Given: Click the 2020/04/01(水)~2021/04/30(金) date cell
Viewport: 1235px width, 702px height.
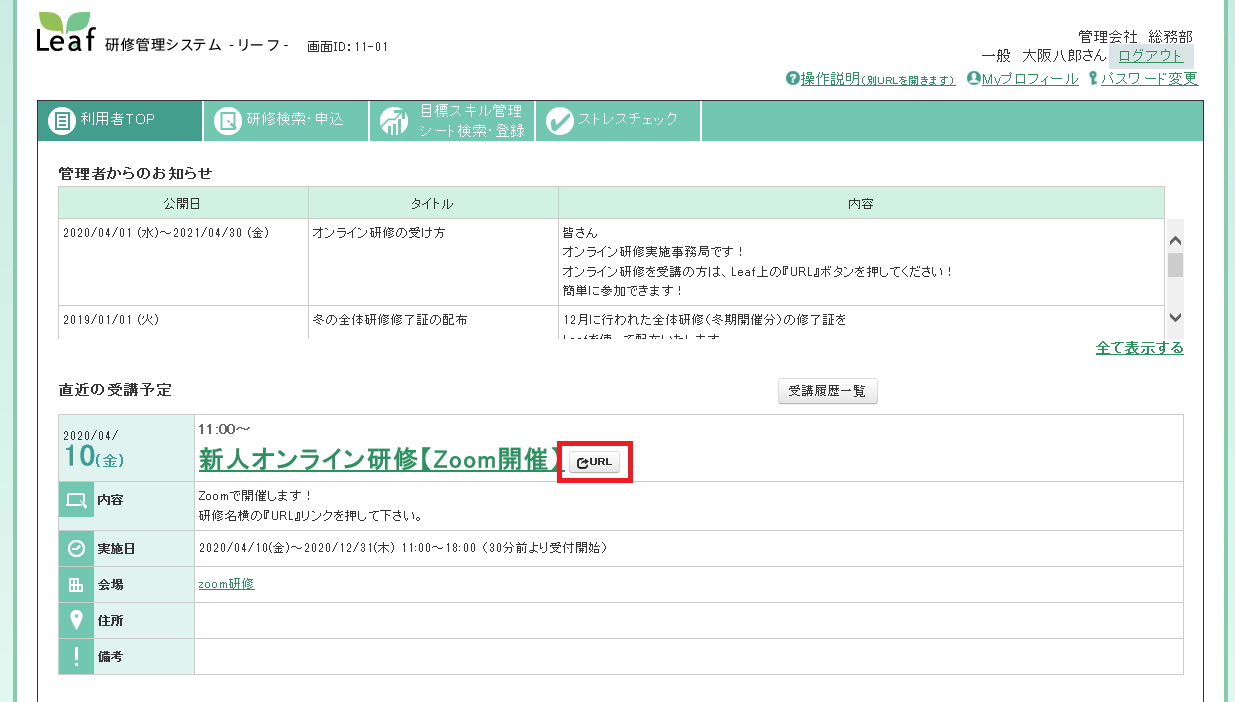Looking at the screenshot, I should coord(183,262).
